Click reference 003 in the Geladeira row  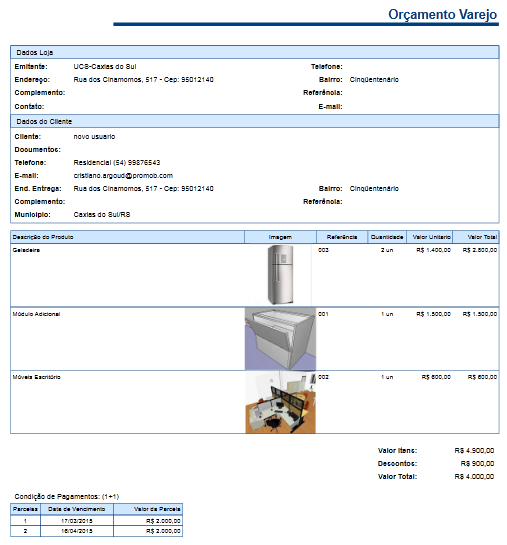[323, 250]
